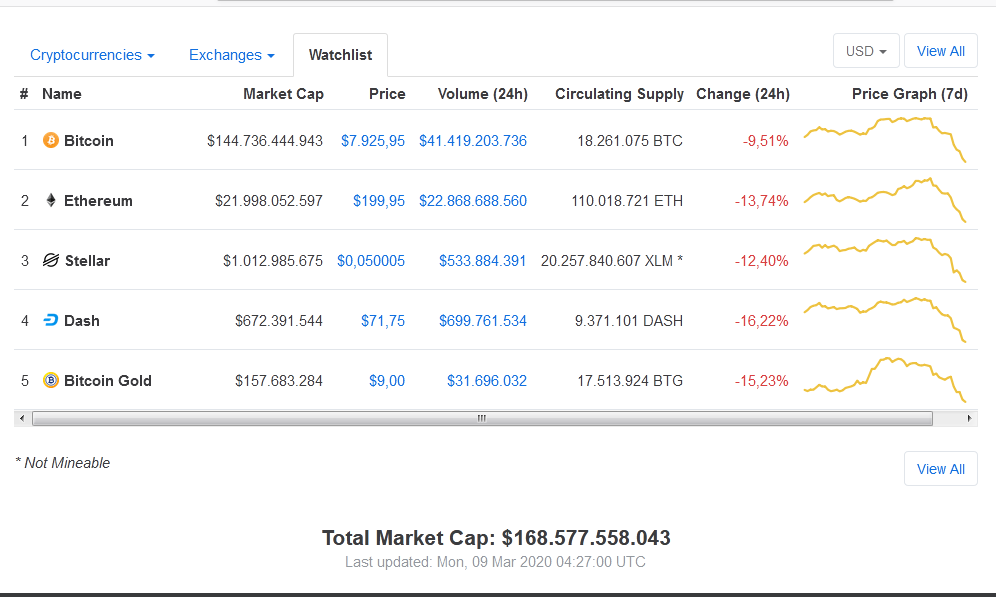Select the Watchlist tab
This screenshot has width=996, height=597.
click(x=340, y=55)
